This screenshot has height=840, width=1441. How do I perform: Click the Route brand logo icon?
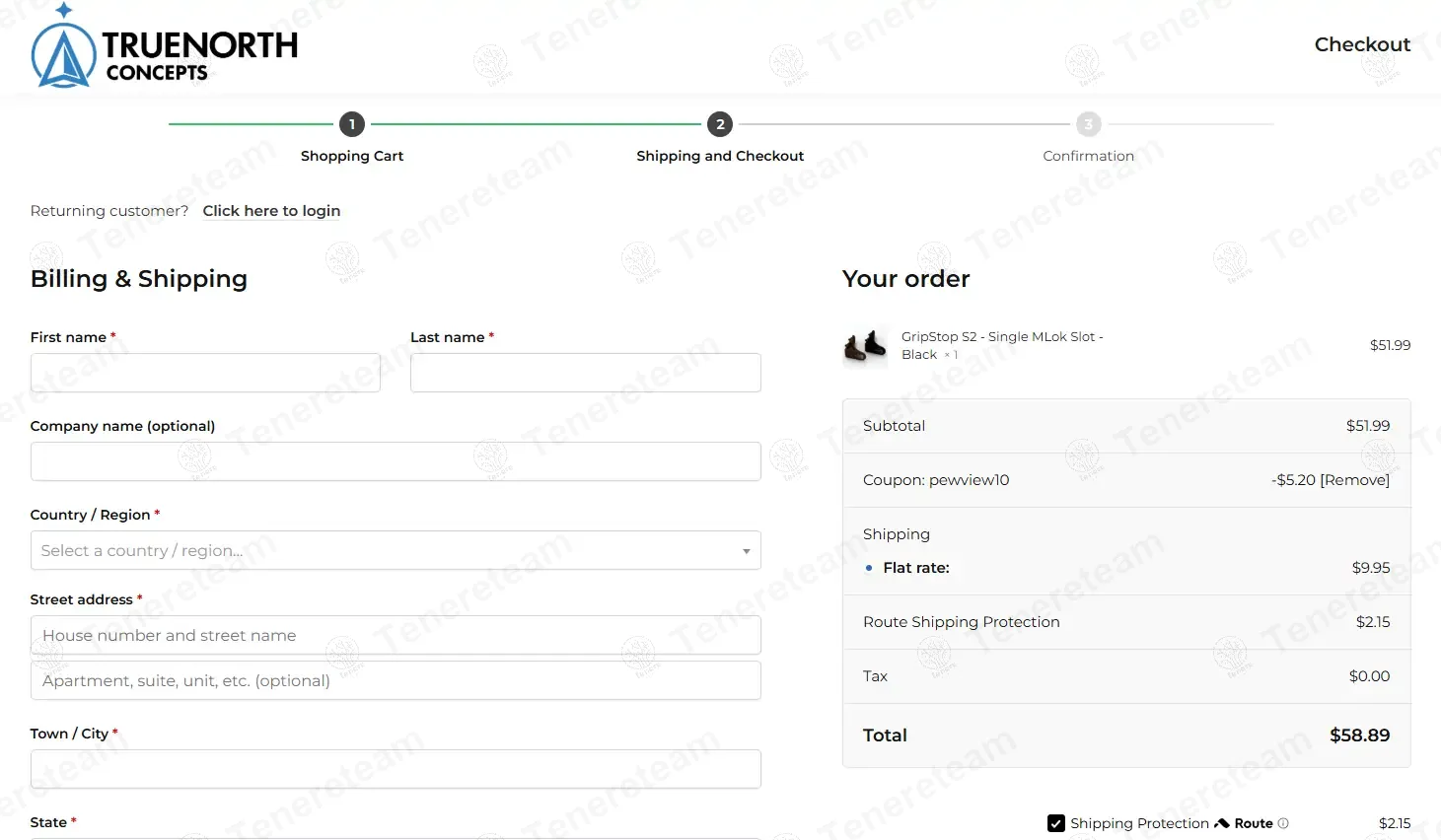click(x=1222, y=823)
